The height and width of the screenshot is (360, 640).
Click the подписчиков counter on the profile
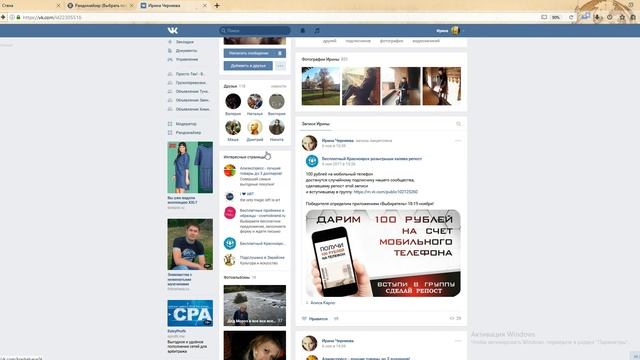tap(358, 41)
